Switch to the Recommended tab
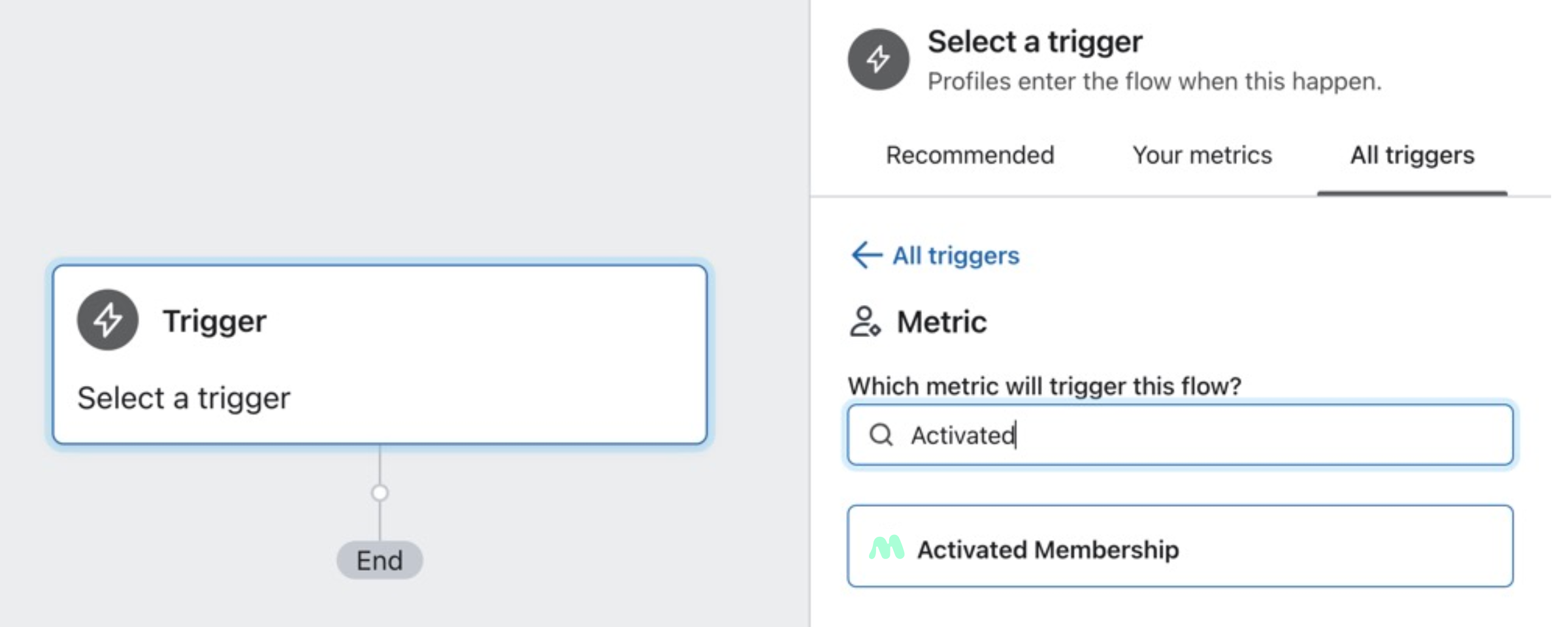This screenshot has width=1568, height=627. [970, 155]
